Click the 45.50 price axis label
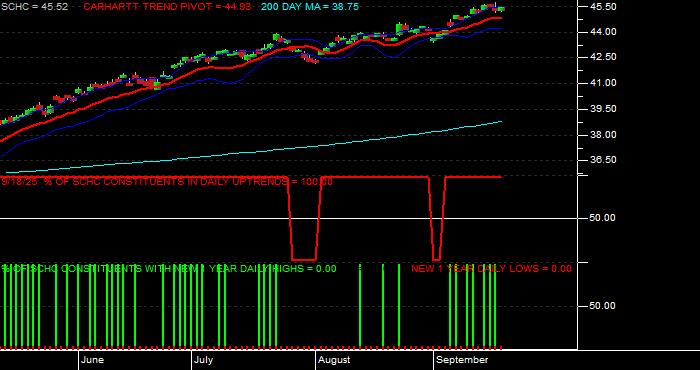This screenshot has height=370, width=700. 604,7
